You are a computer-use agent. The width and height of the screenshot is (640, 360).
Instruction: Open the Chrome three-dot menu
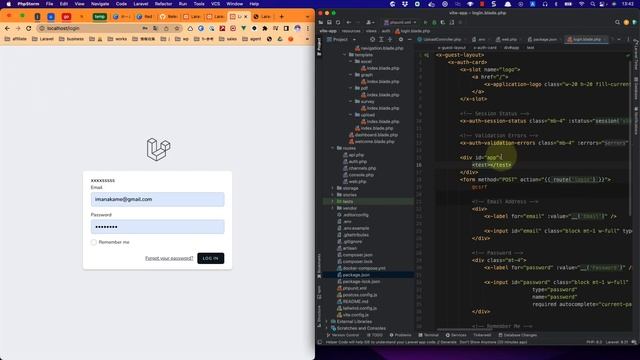click(308, 29)
